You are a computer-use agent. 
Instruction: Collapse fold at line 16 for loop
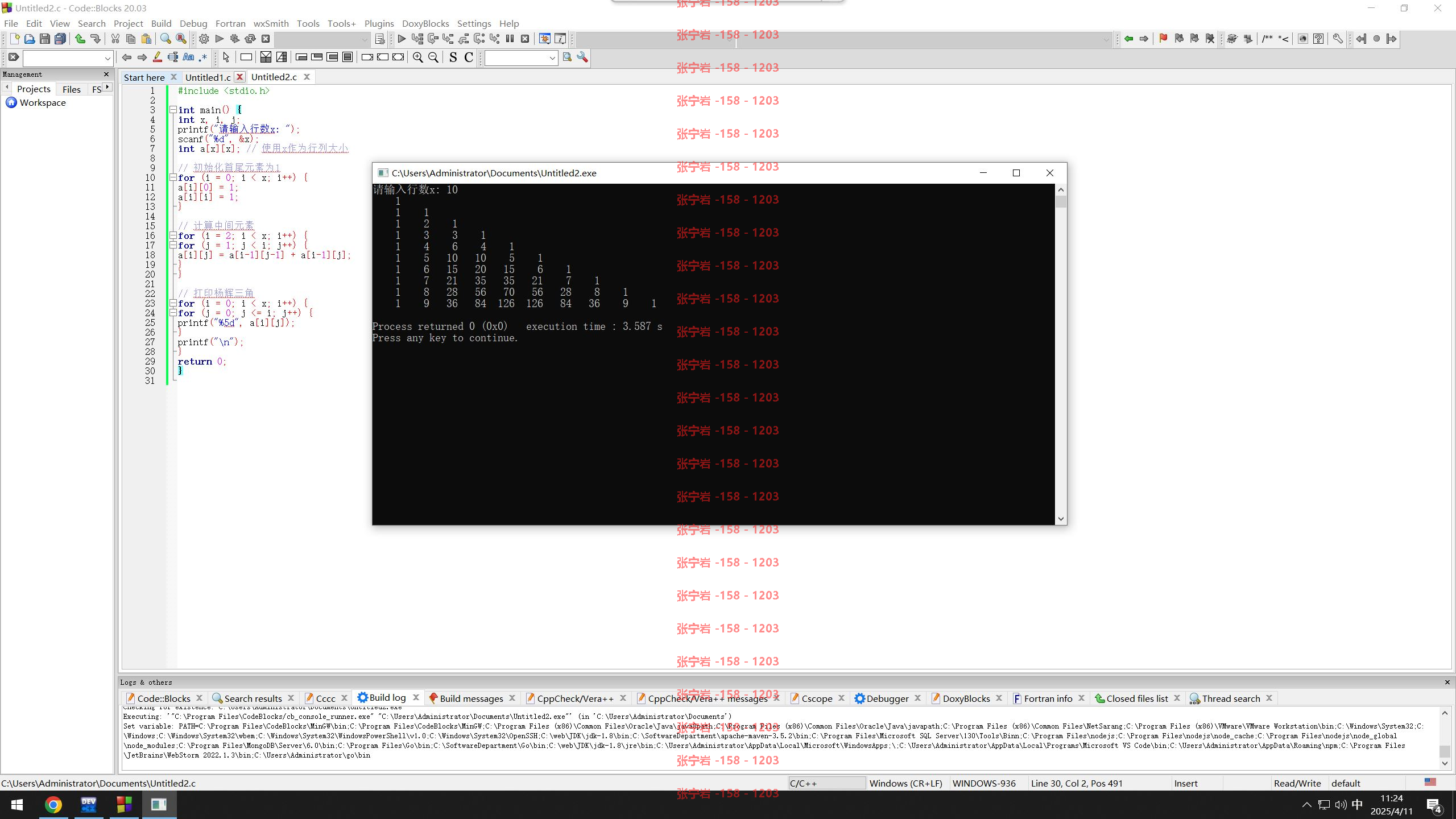173,235
